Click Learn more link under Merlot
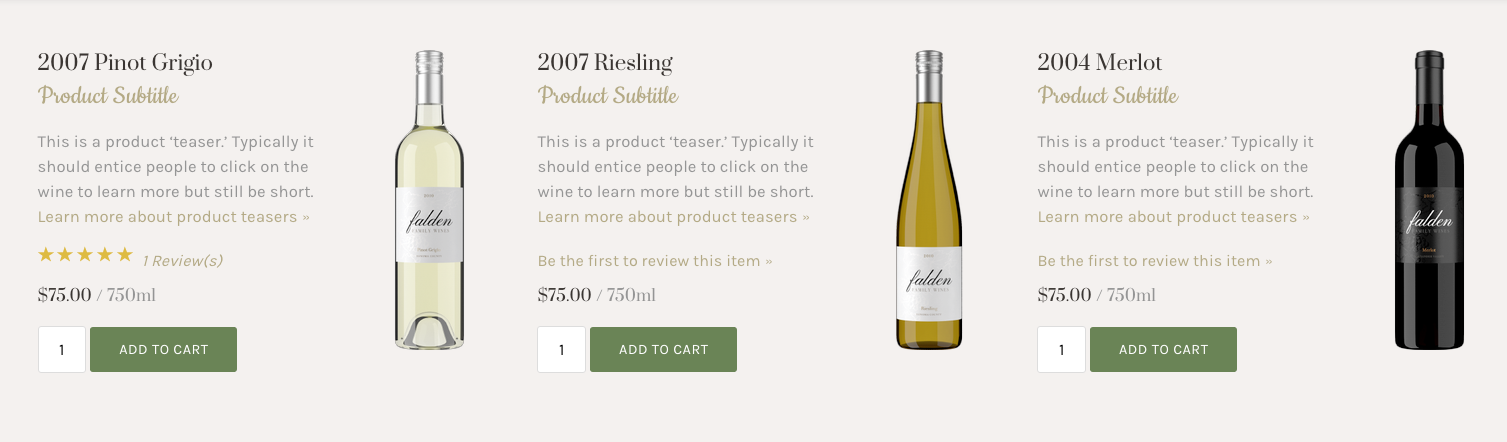Screen dimensions: 1507x442 (1173, 217)
